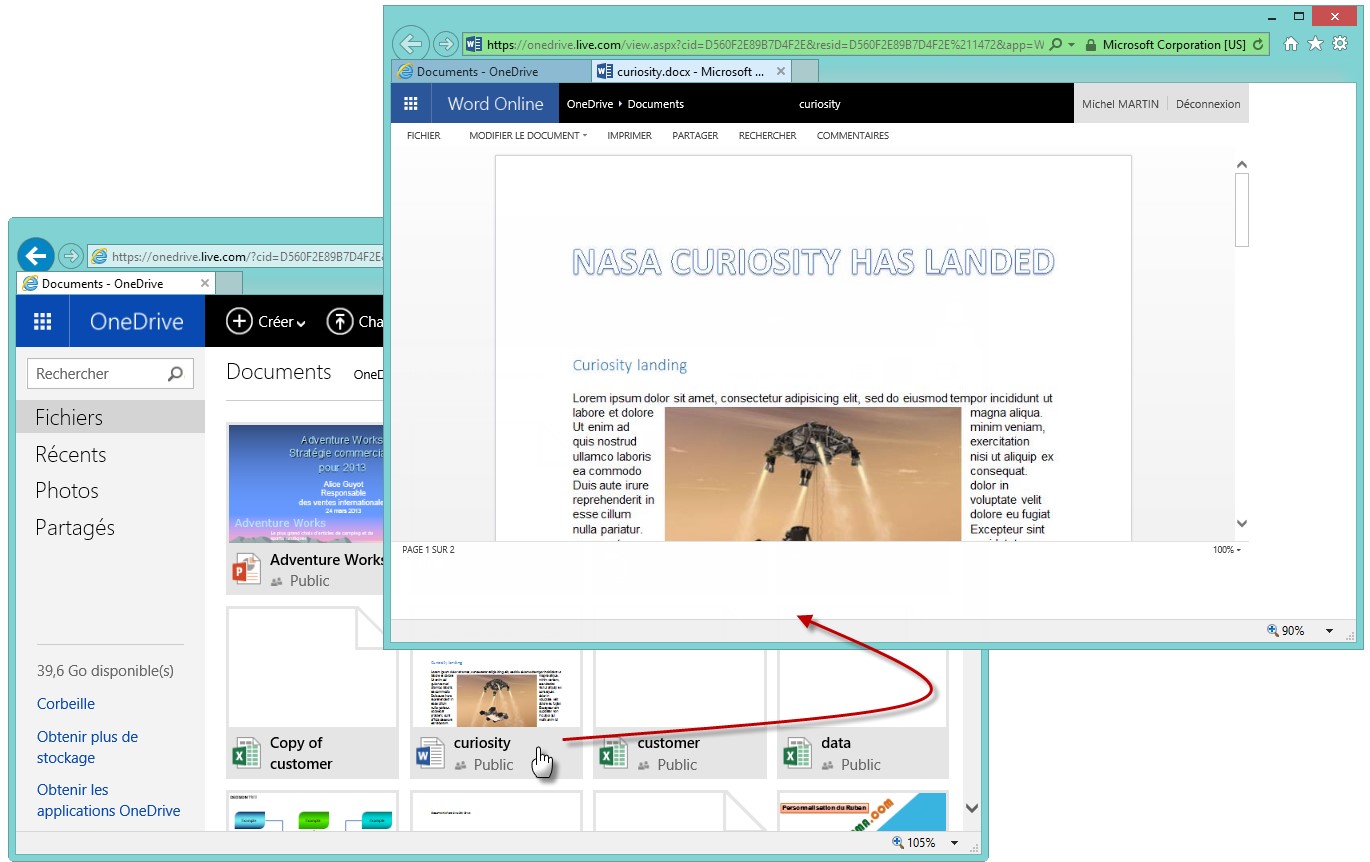This screenshot has height=862, width=1370.
Task: Click the Déconnexion link
Action: 1207,104
